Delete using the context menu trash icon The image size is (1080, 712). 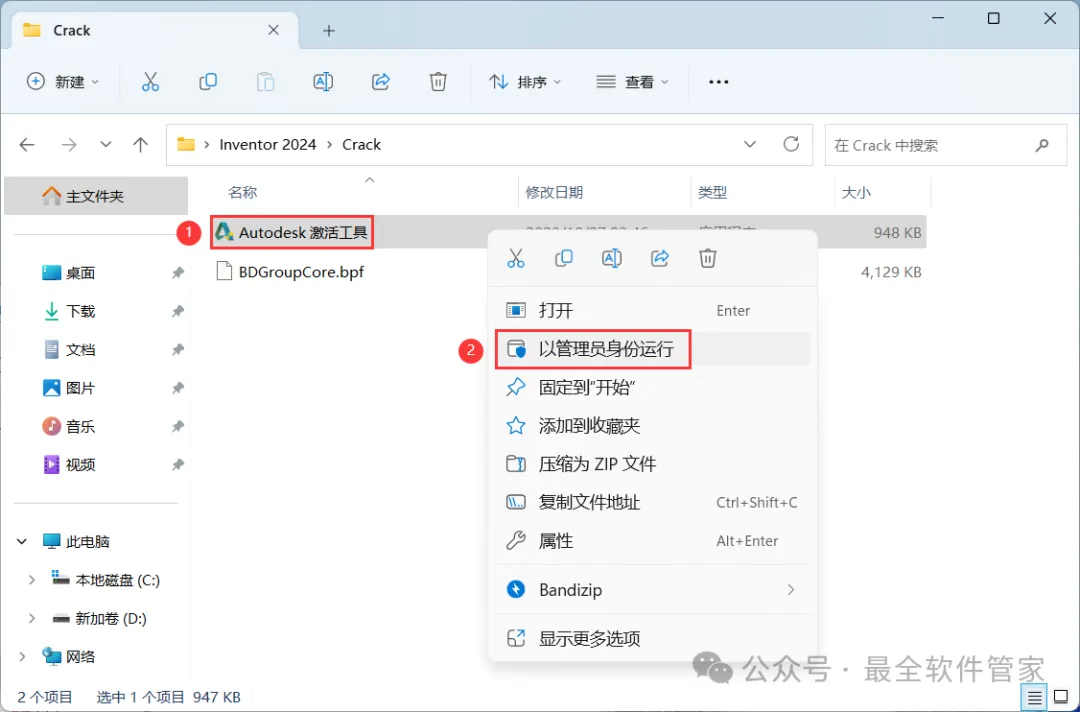[708, 258]
